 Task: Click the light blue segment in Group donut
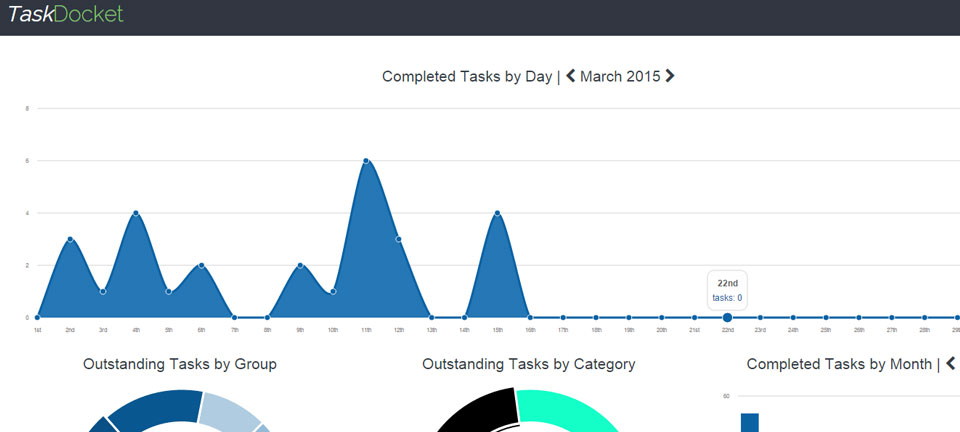[x=230, y=410]
